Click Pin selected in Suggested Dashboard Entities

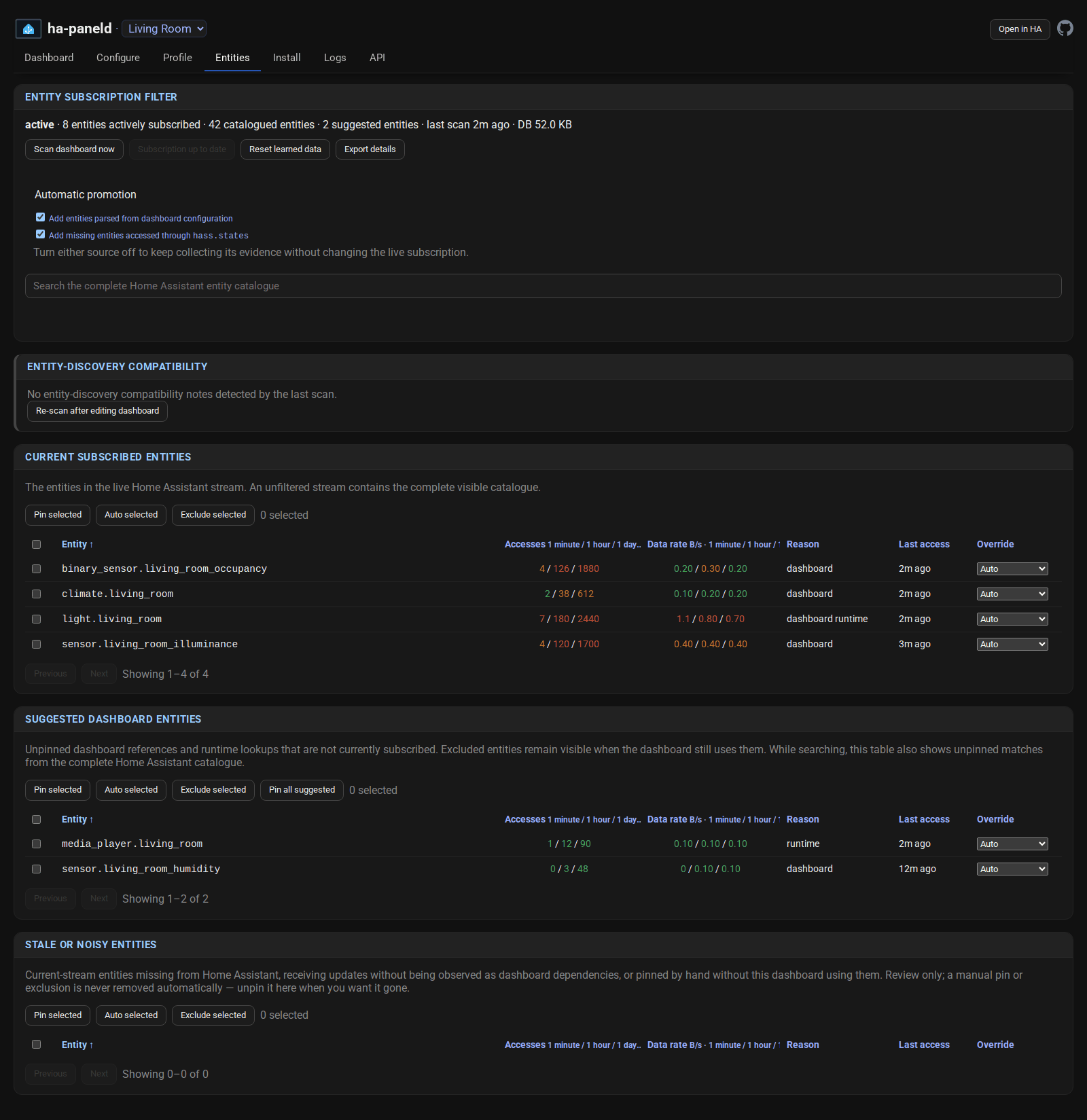coord(58,790)
